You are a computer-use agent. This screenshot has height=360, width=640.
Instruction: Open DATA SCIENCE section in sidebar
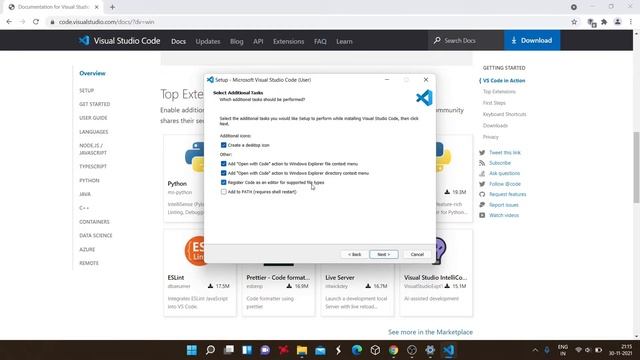(x=96, y=236)
